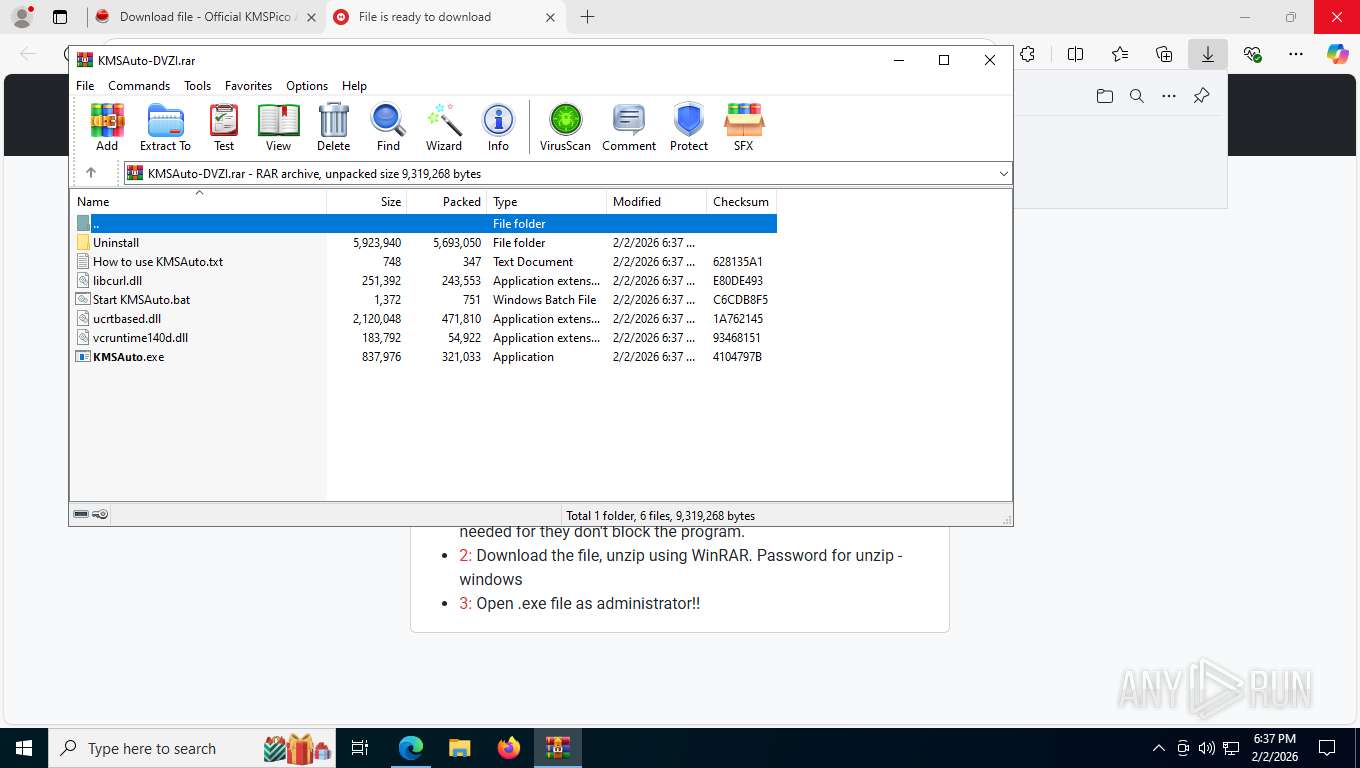This screenshot has height=768, width=1360.
Task: Sort by Checksum column header
Action: tap(742, 201)
